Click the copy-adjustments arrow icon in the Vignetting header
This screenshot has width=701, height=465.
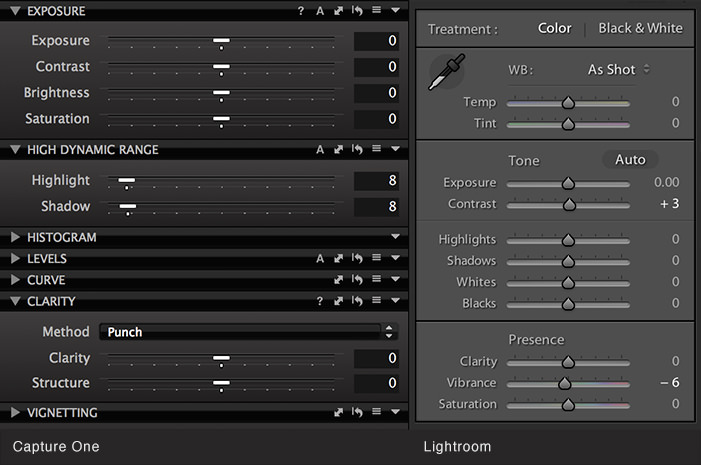click(338, 412)
